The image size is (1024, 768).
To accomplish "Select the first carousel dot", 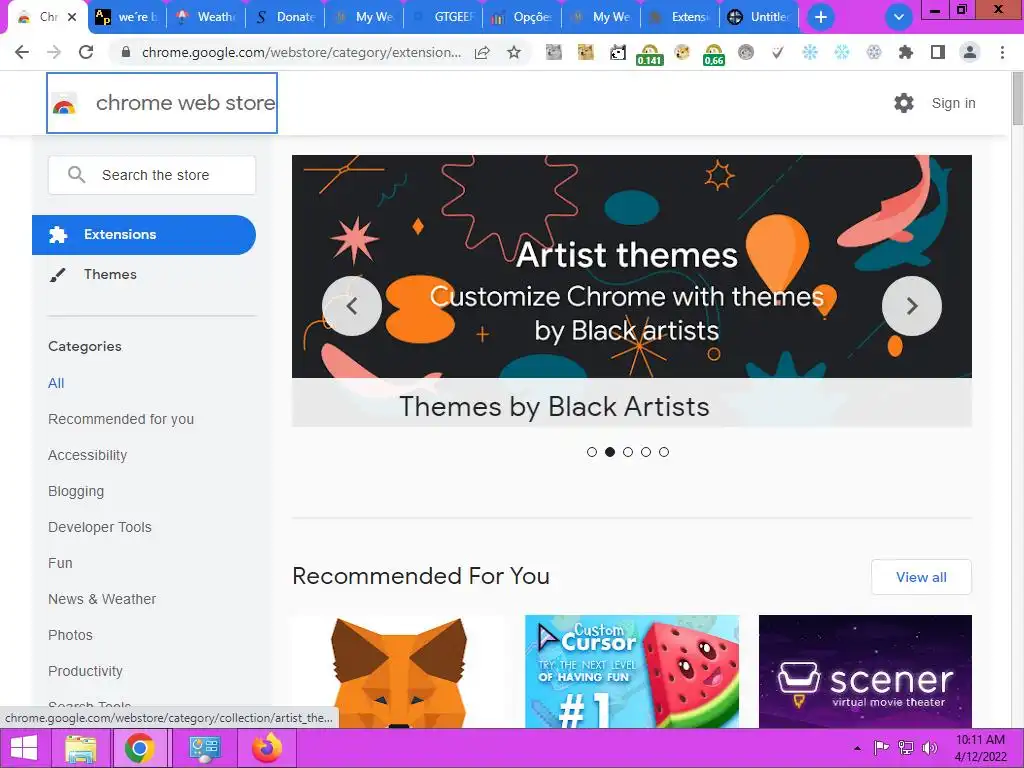I will point(592,452).
